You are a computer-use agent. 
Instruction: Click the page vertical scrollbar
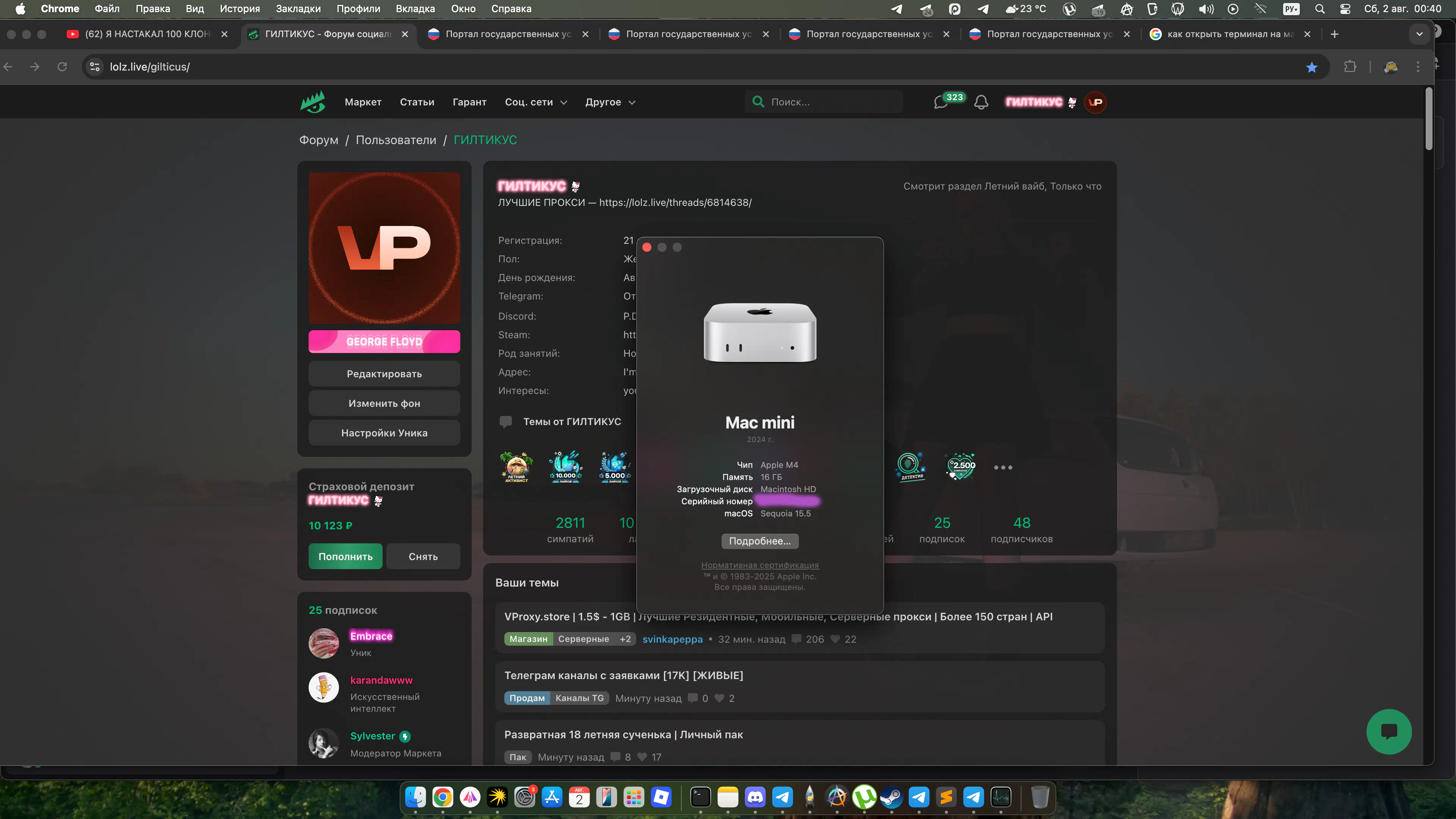pos(1429,119)
